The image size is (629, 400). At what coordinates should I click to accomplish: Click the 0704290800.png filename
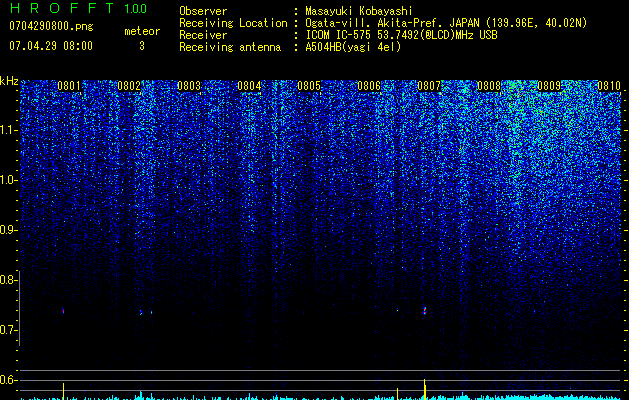pyautogui.click(x=51, y=27)
